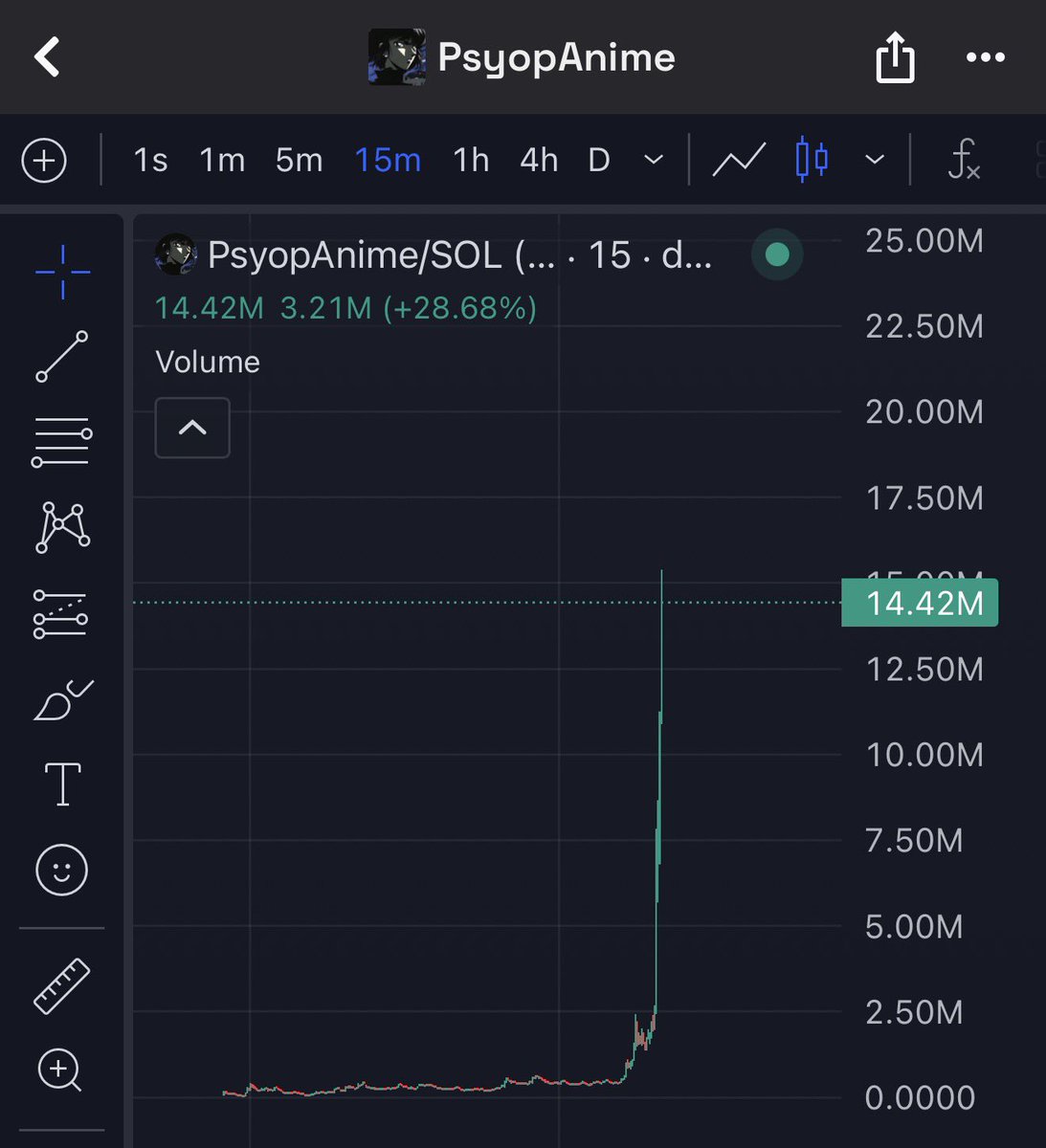1046x1148 pixels.
Task: Go back with the left chevron arrow
Action: 47,57
